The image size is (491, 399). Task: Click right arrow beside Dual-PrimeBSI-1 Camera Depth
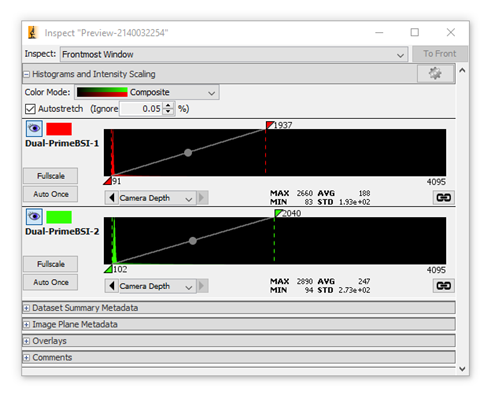click(x=202, y=198)
